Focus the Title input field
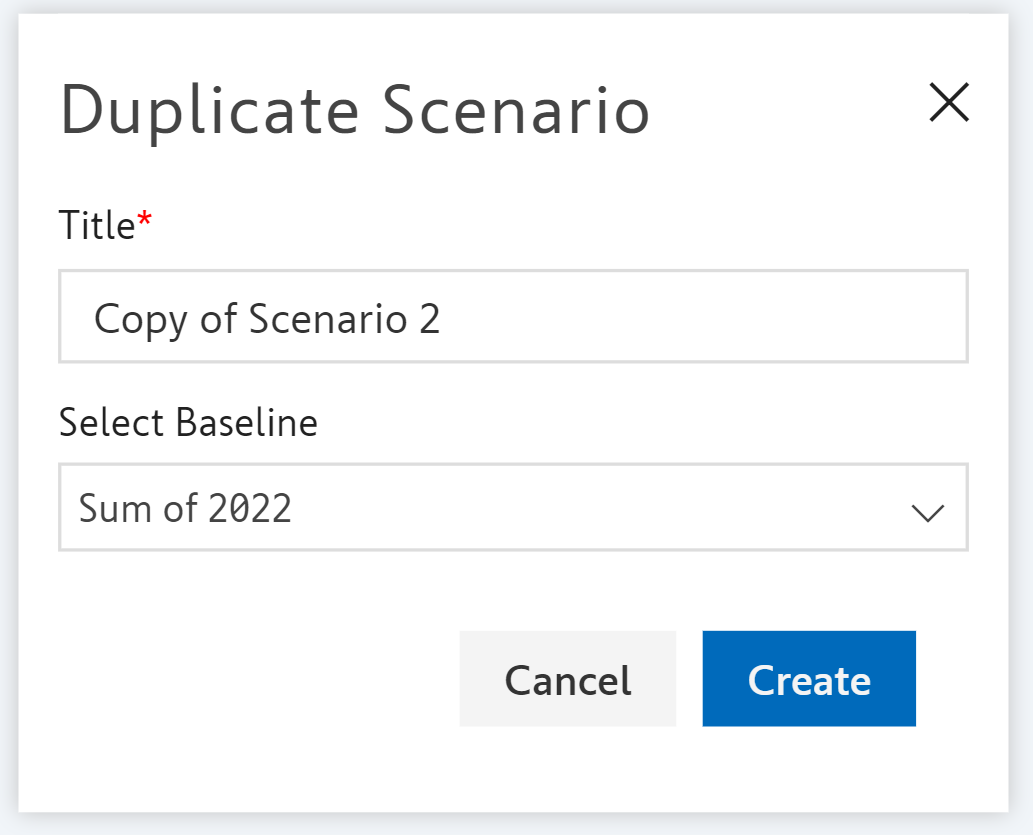1033x835 pixels. pyautogui.click(x=512, y=317)
